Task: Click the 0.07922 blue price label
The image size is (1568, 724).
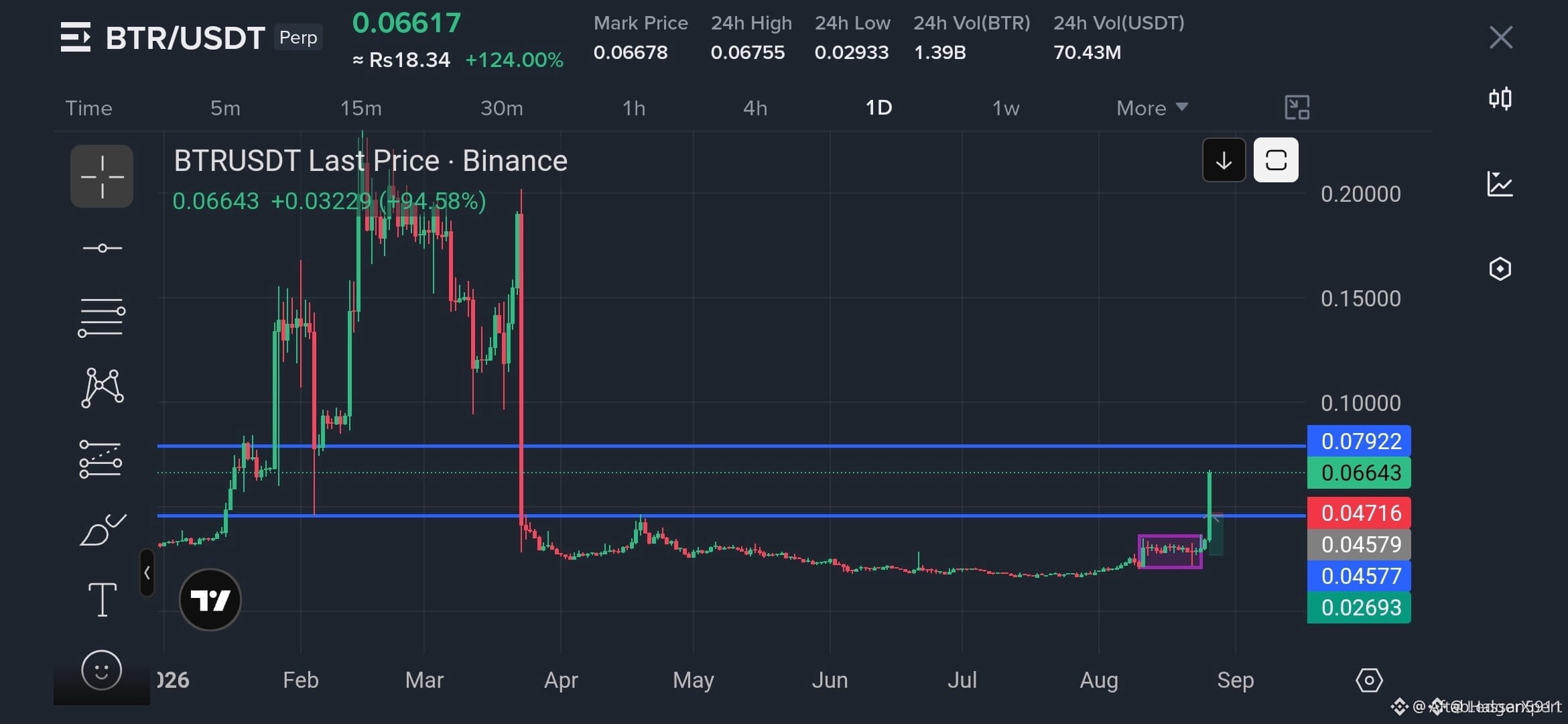Action: [1359, 441]
